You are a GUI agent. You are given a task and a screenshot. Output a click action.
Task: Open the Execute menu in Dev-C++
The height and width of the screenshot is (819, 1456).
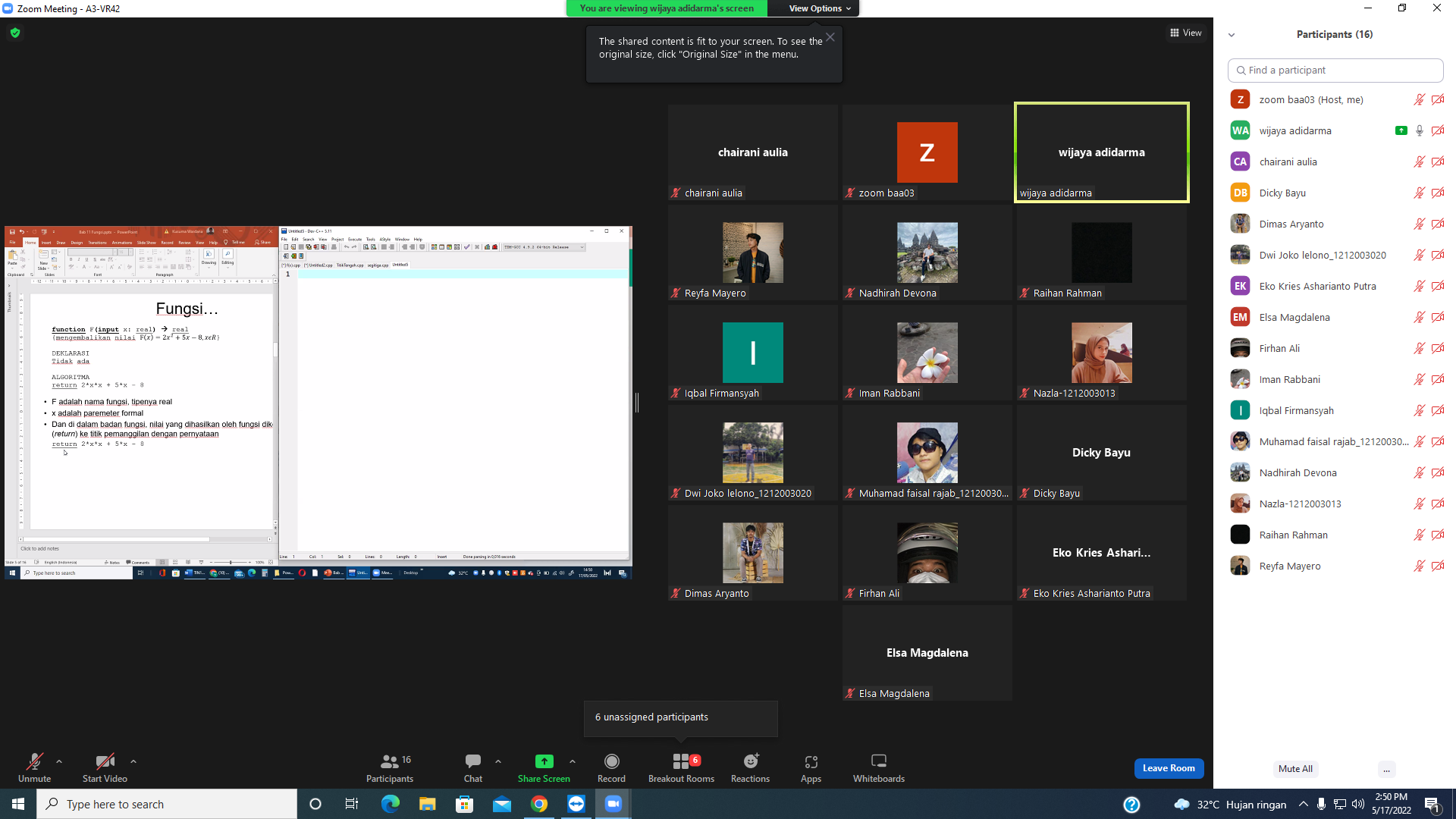(355, 239)
